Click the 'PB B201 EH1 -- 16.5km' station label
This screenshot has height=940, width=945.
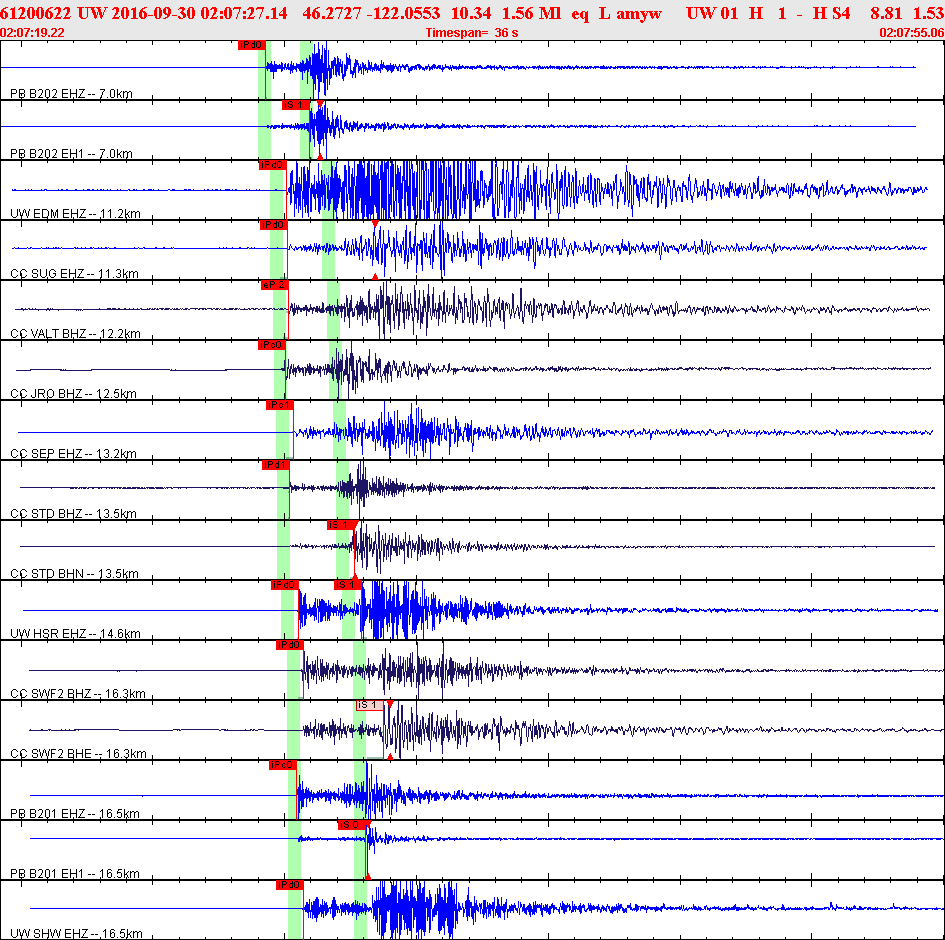[x=75, y=874]
